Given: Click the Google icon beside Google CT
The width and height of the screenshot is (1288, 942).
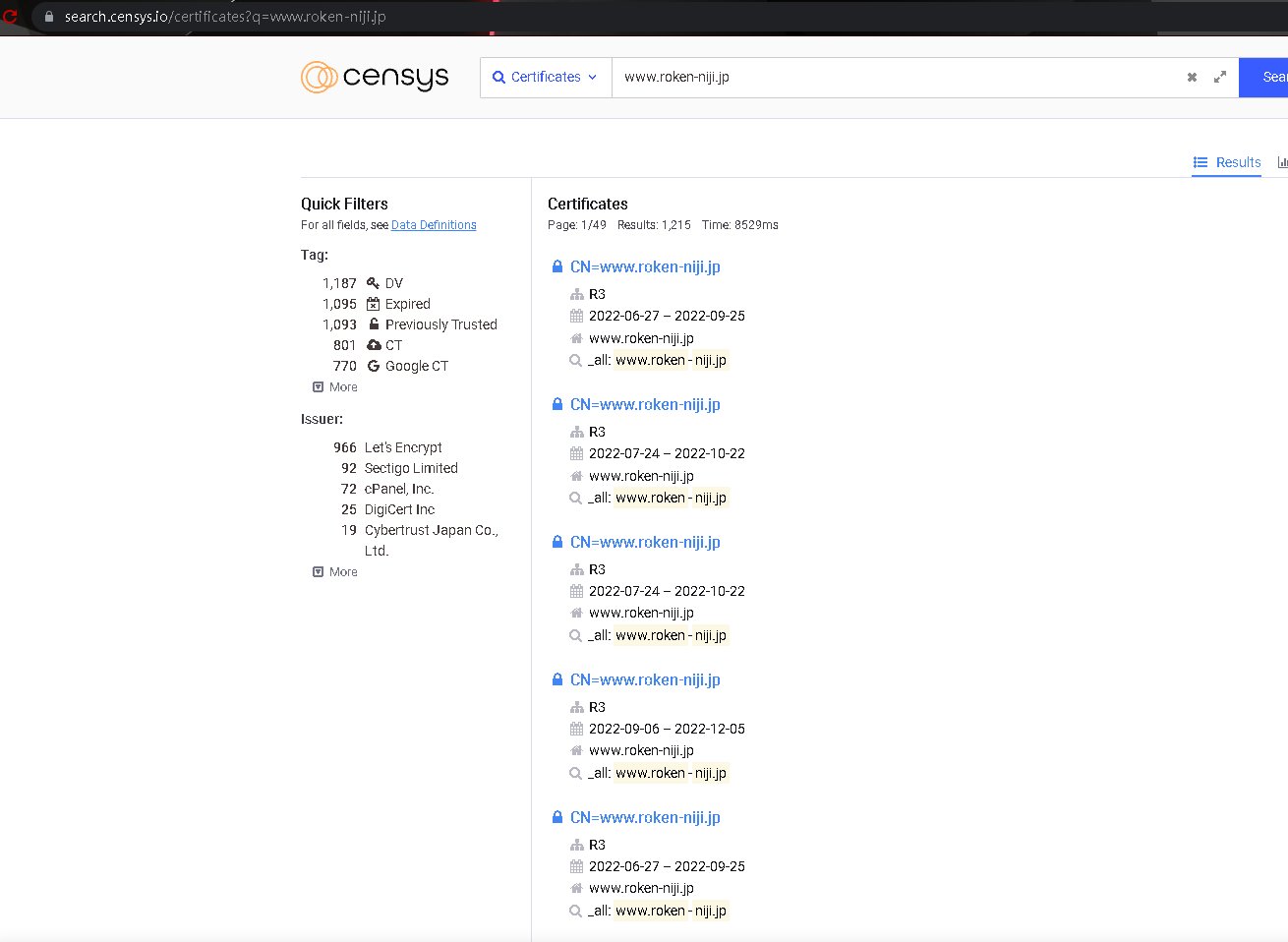Looking at the screenshot, I should click(374, 366).
